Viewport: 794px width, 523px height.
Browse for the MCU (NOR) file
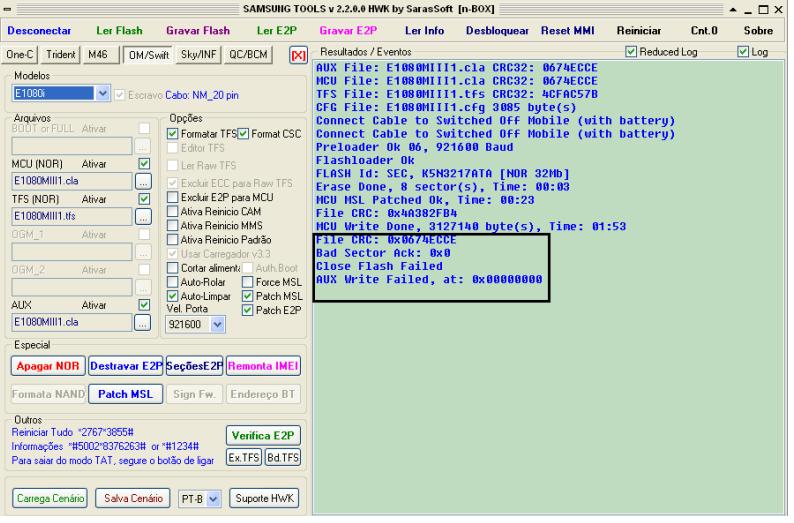pos(143,181)
